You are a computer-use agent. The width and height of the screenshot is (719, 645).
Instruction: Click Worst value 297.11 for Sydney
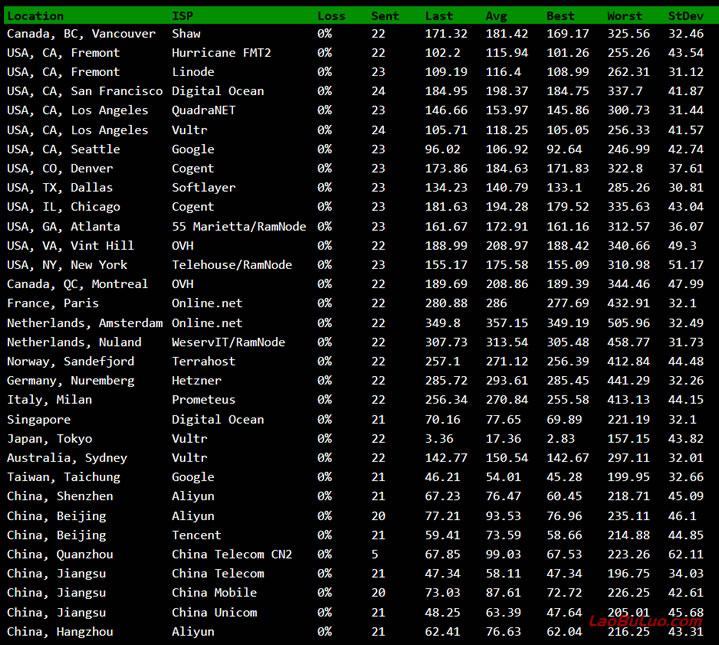point(628,458)
